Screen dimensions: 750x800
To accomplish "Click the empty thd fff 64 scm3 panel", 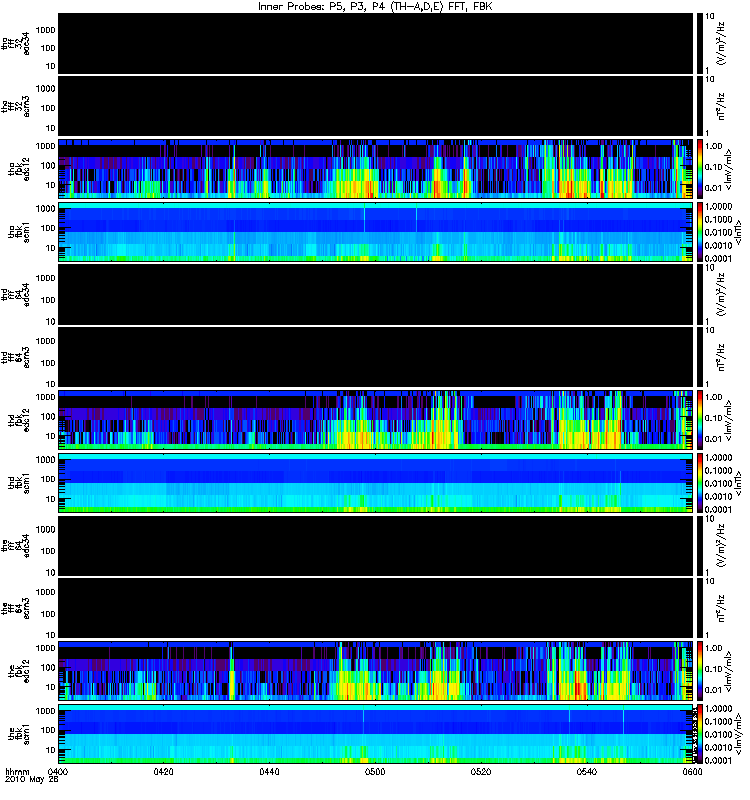I will [376, 357].
